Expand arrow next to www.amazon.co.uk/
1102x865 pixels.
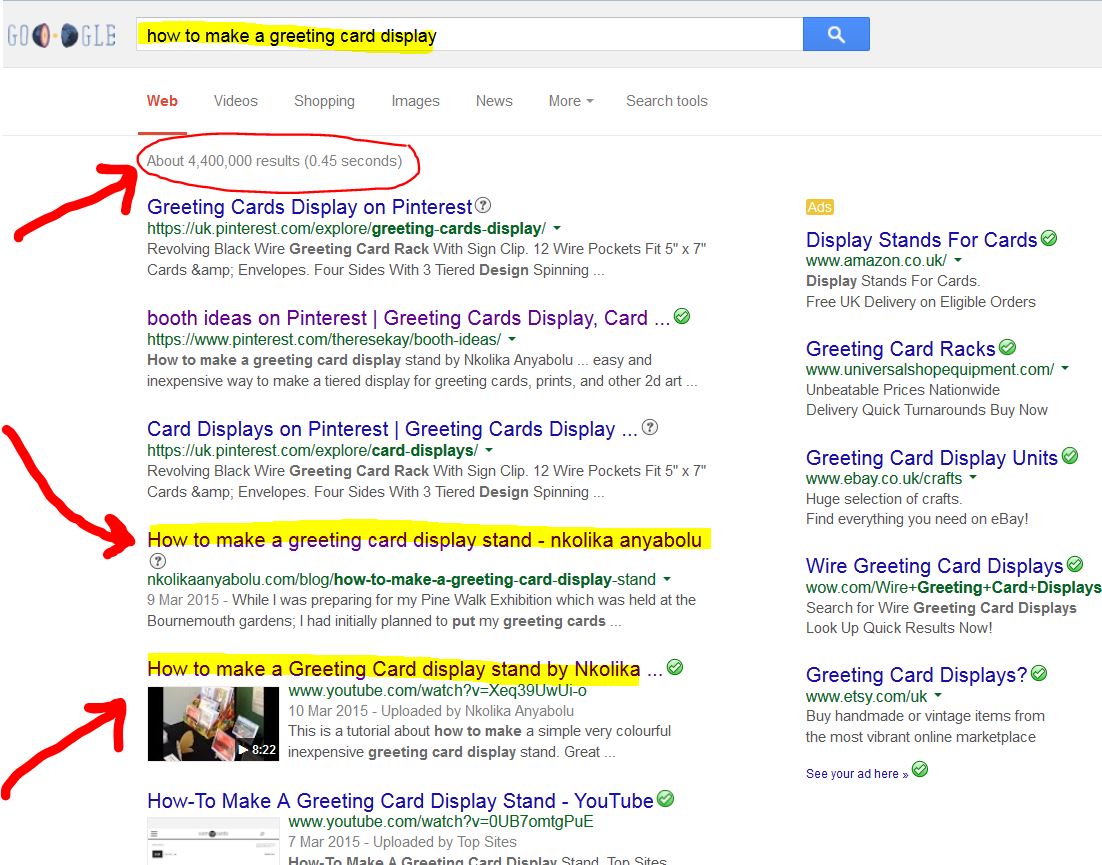[957, 260]
